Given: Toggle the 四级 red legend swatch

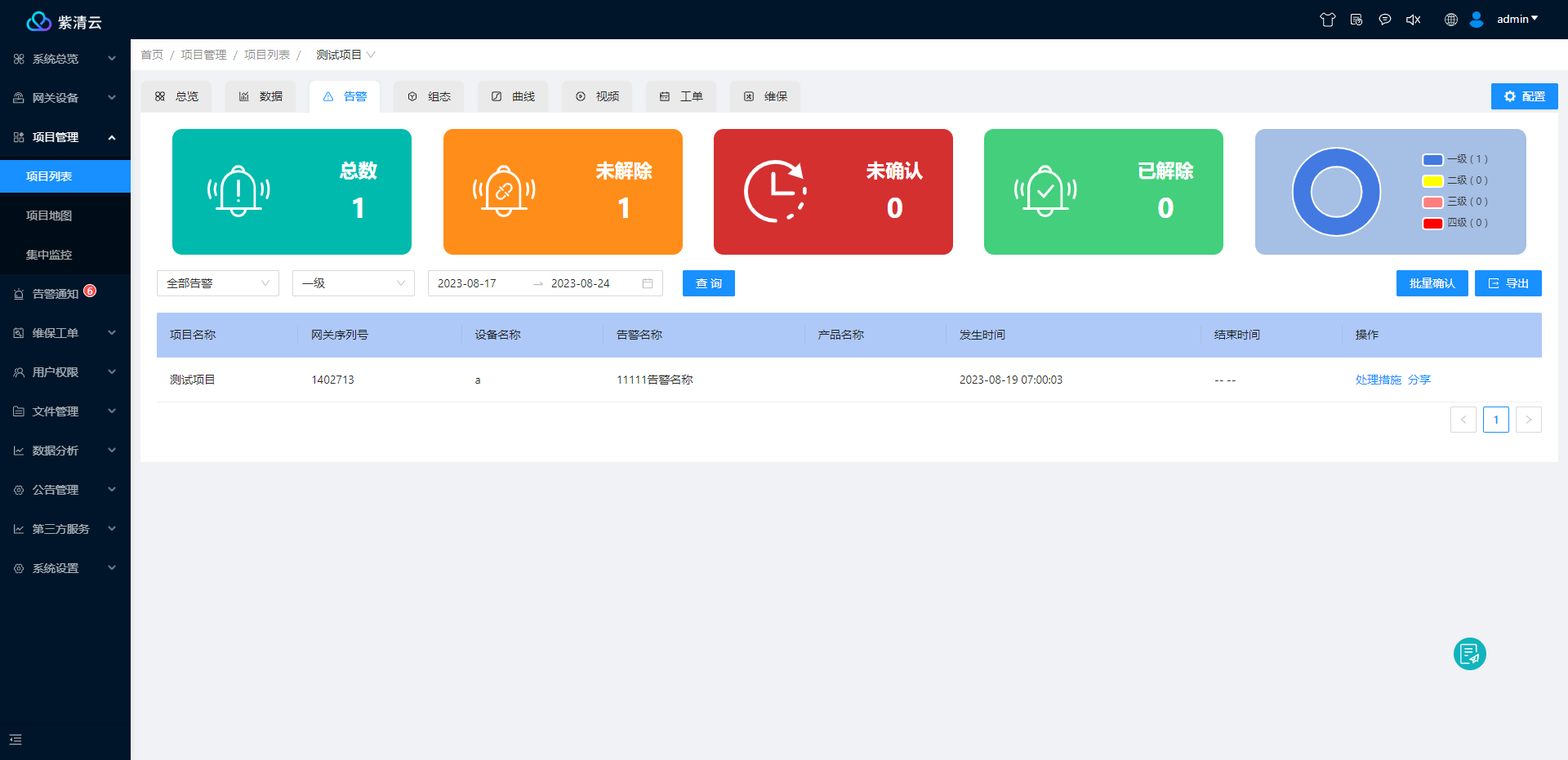Looking at the screenshot, I should (1432, 223).
